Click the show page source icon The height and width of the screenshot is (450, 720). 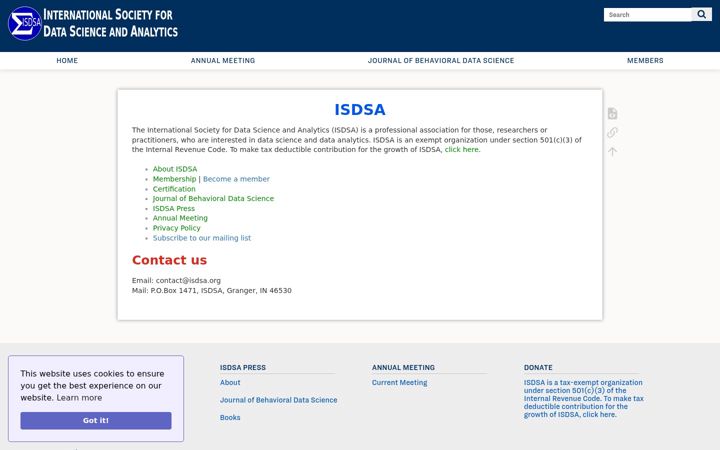pyautogui.click(x=612, y=113)
